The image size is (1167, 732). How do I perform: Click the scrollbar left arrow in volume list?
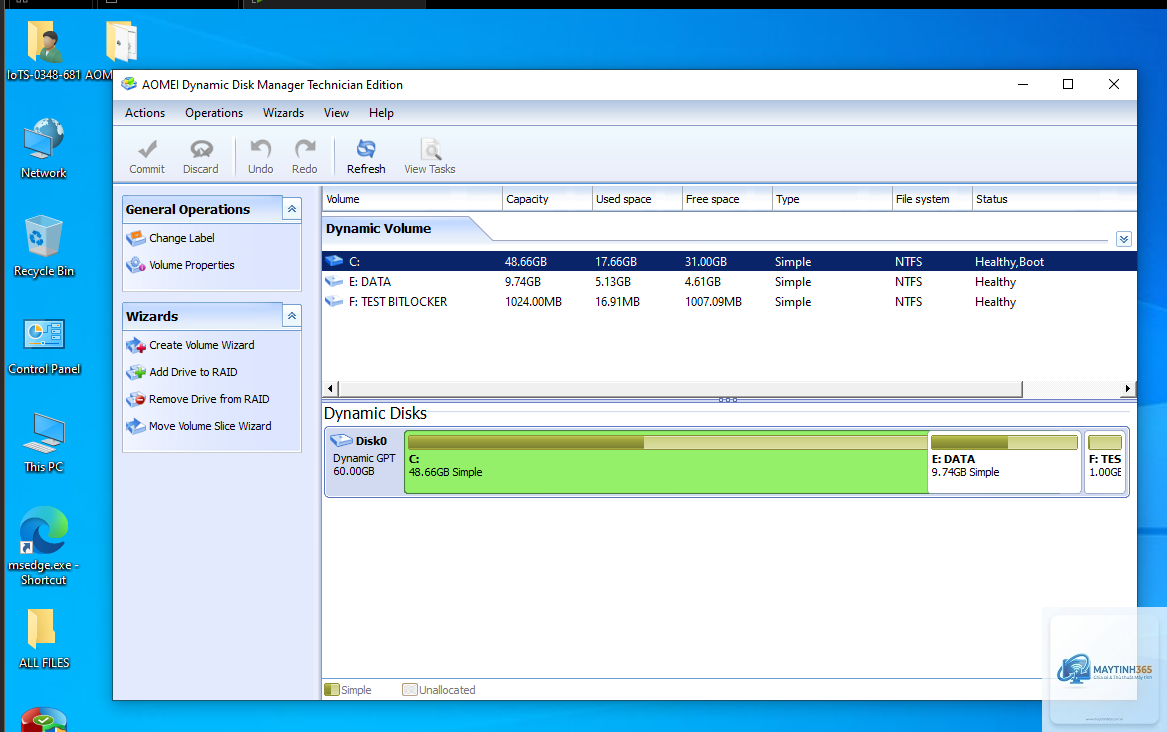[330, 388]
